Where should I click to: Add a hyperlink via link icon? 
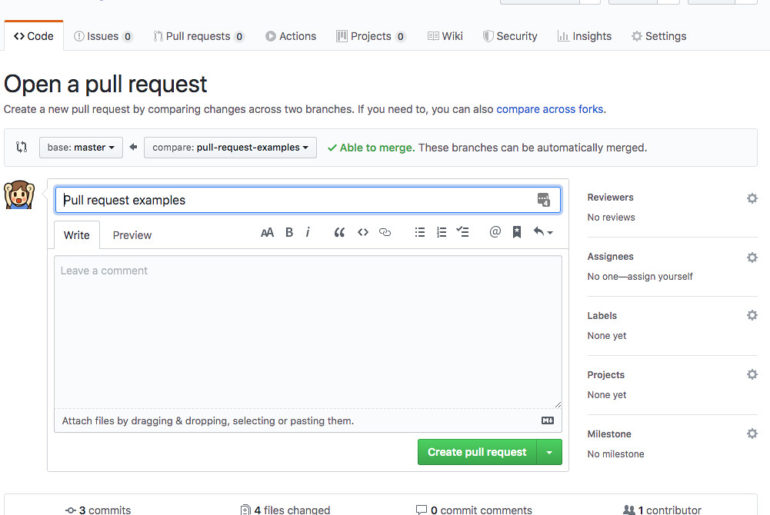coord(385,232)
